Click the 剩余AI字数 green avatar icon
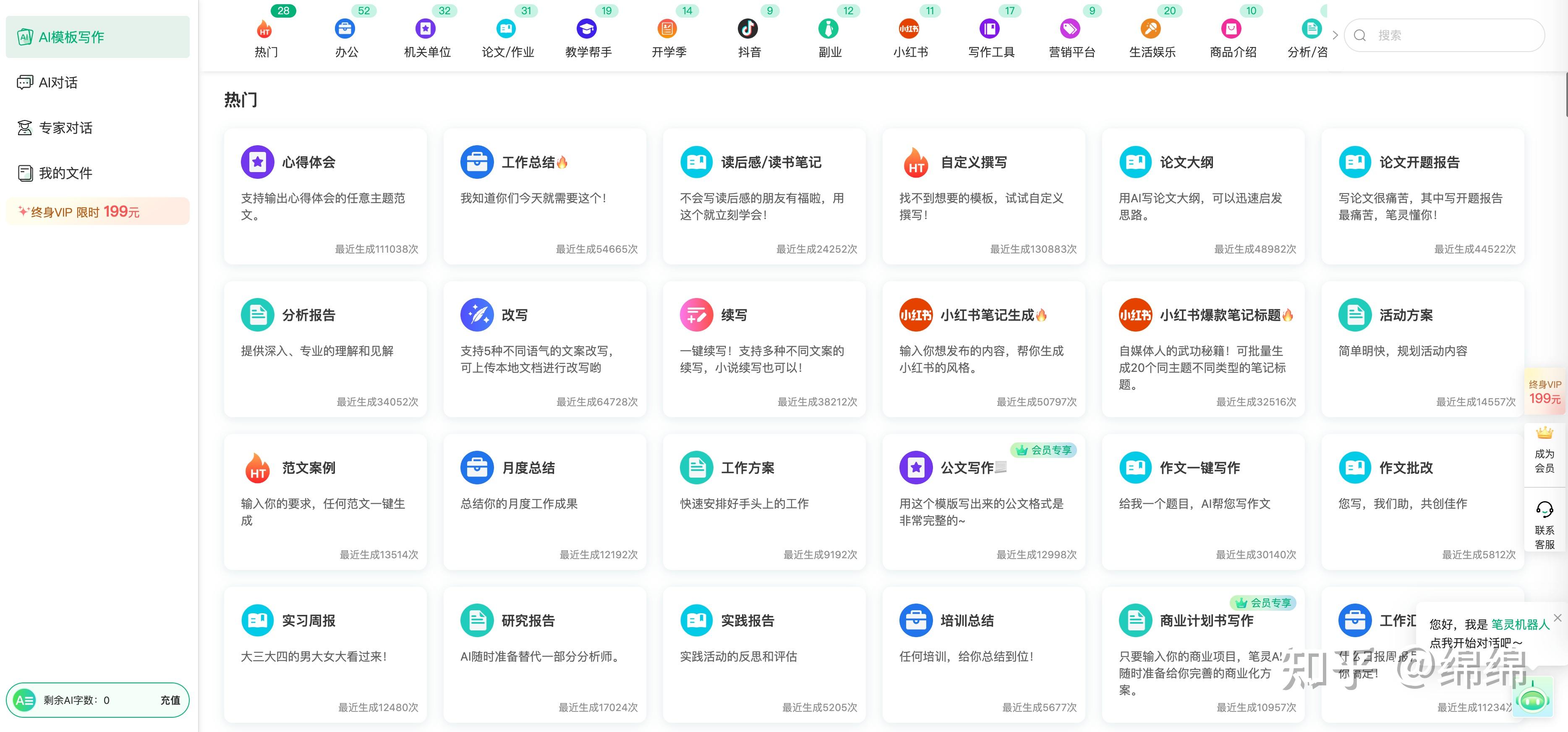 pos(25,701)
